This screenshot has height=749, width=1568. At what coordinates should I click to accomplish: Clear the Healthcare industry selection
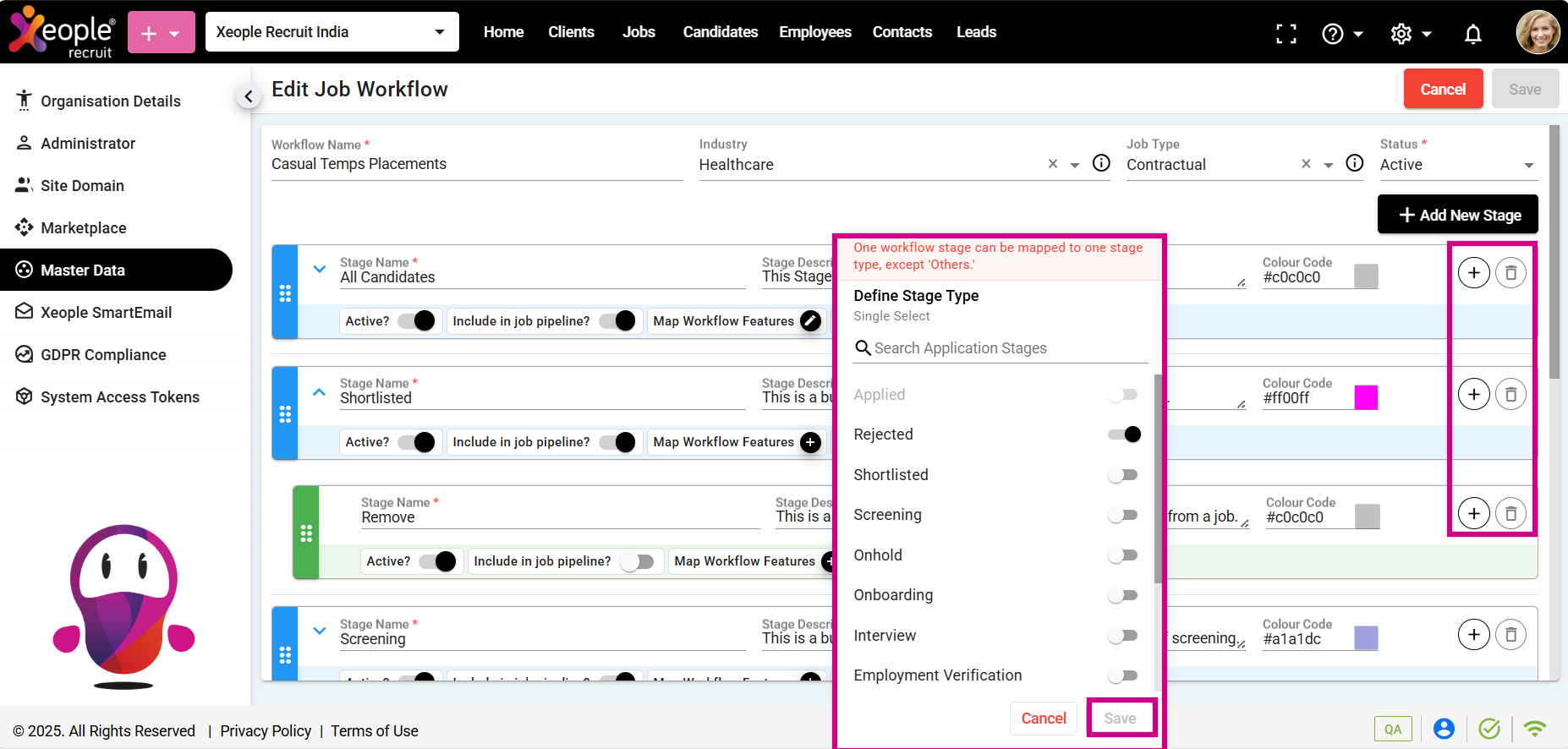[x=1052, y=164]
